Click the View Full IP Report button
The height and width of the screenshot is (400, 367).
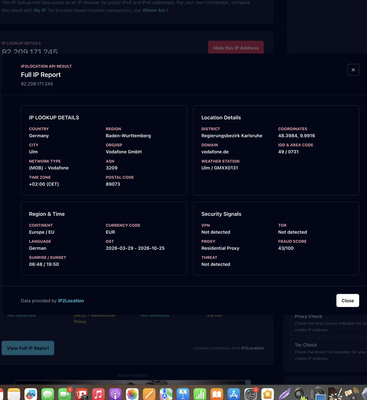coord(28,348)
